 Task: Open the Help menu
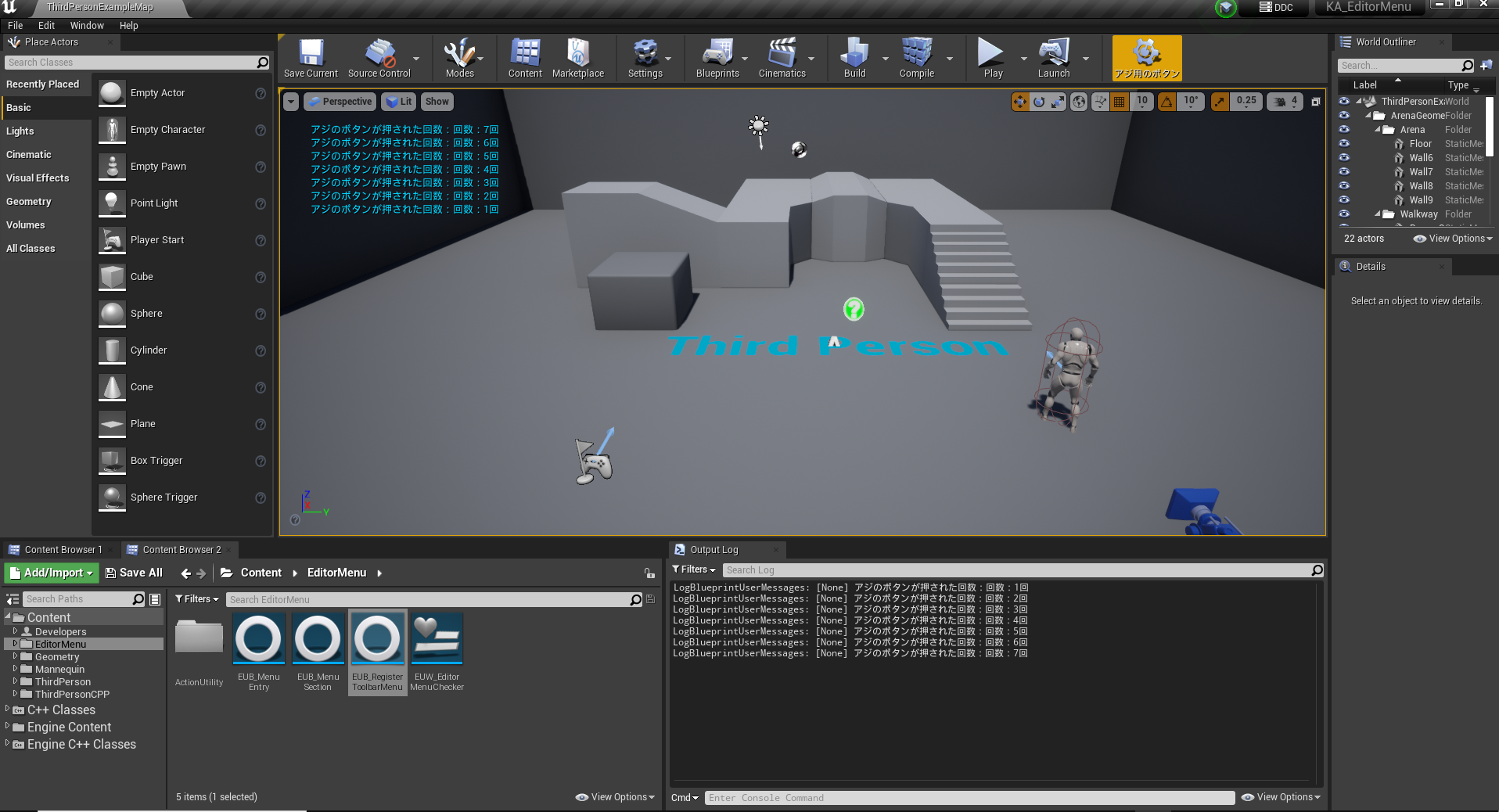click(128, 26)
